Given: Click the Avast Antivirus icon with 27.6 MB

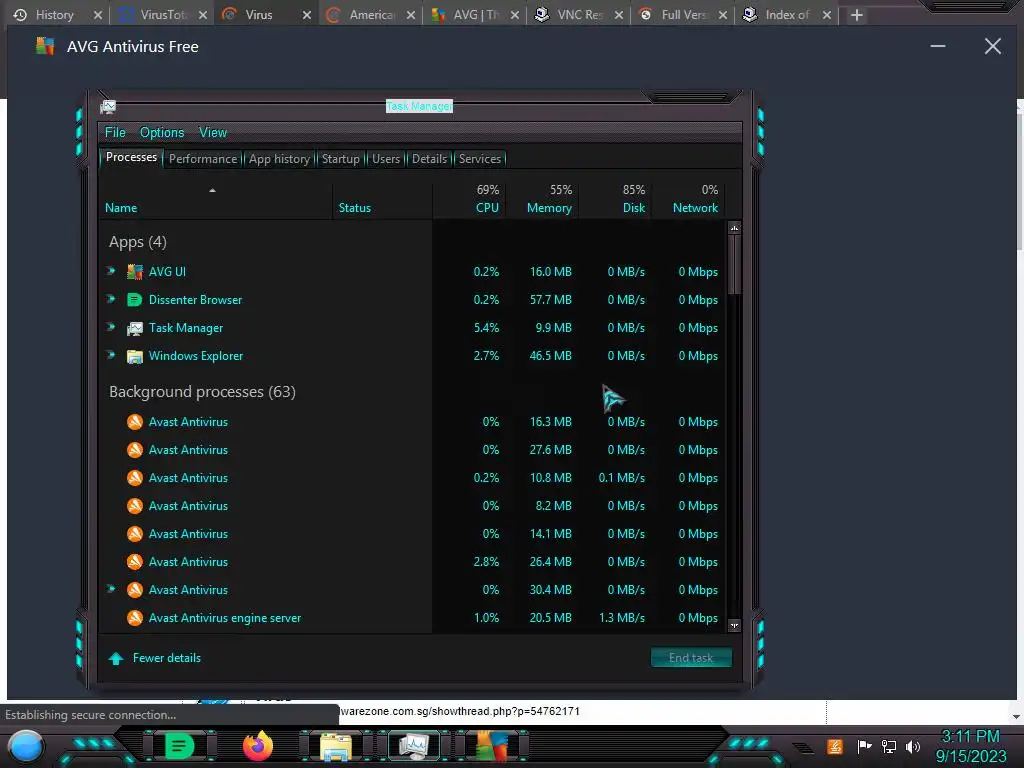Looking at the screenshot, I should coord(135,450).
